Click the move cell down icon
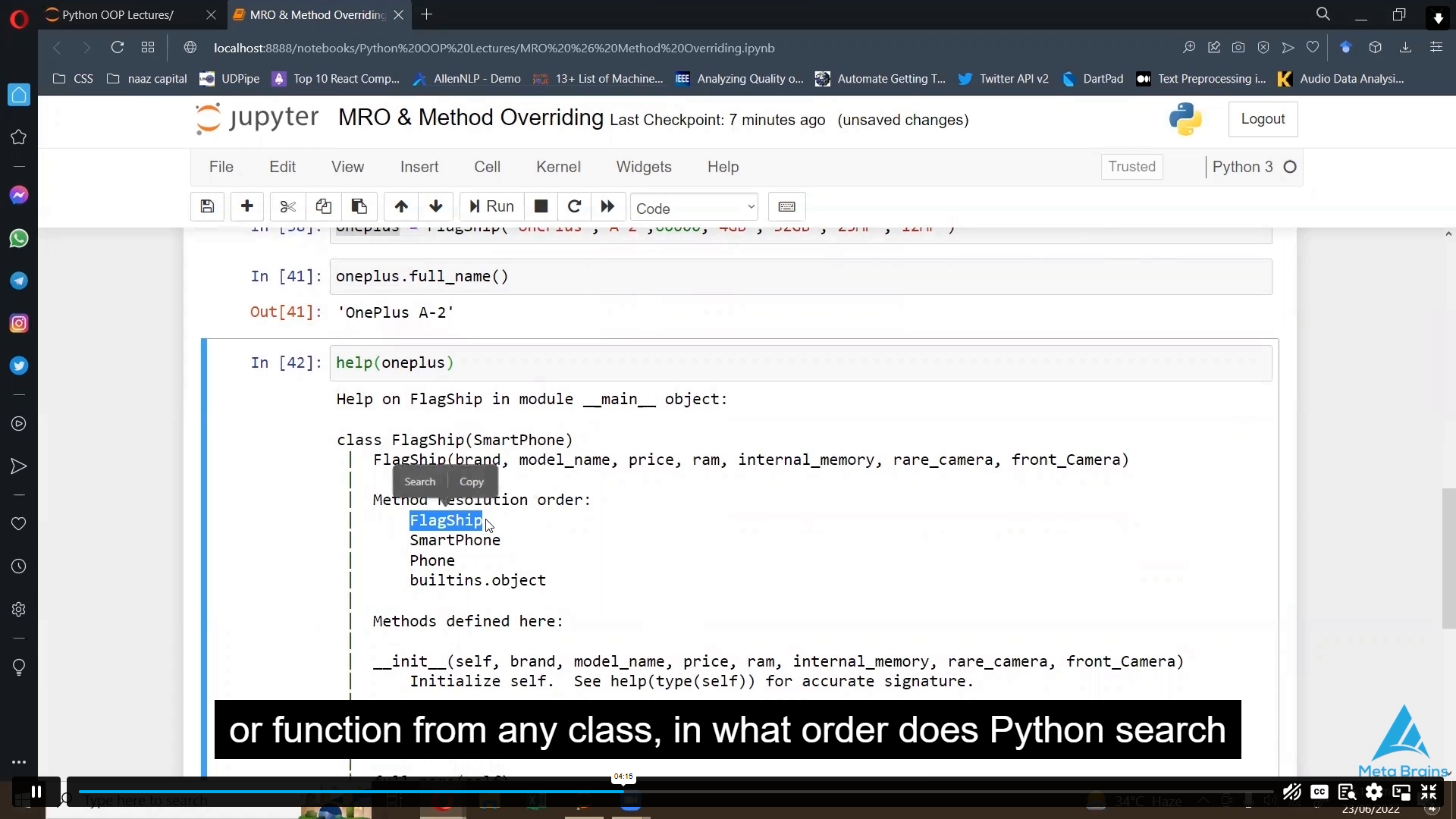This screenshot has height=819, width=1456. tap(435, 206)
